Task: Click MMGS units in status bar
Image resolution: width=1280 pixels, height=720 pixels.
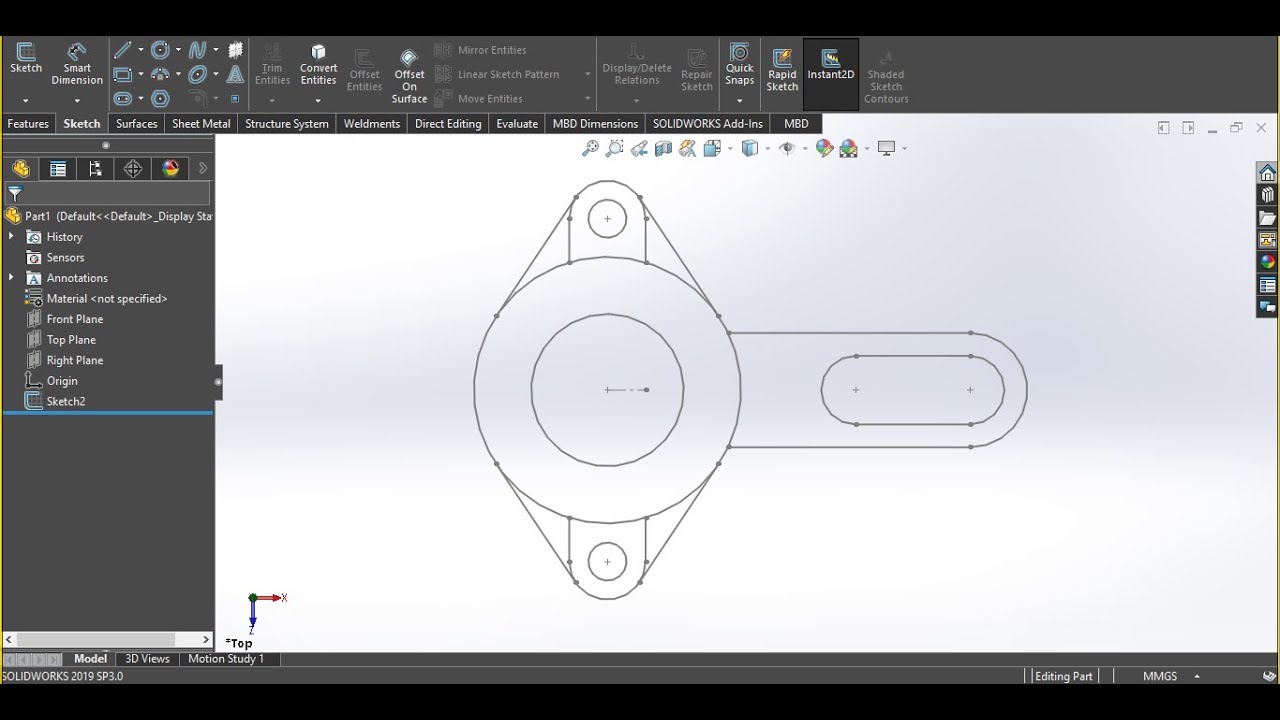Action: (x=1160, y=676)
